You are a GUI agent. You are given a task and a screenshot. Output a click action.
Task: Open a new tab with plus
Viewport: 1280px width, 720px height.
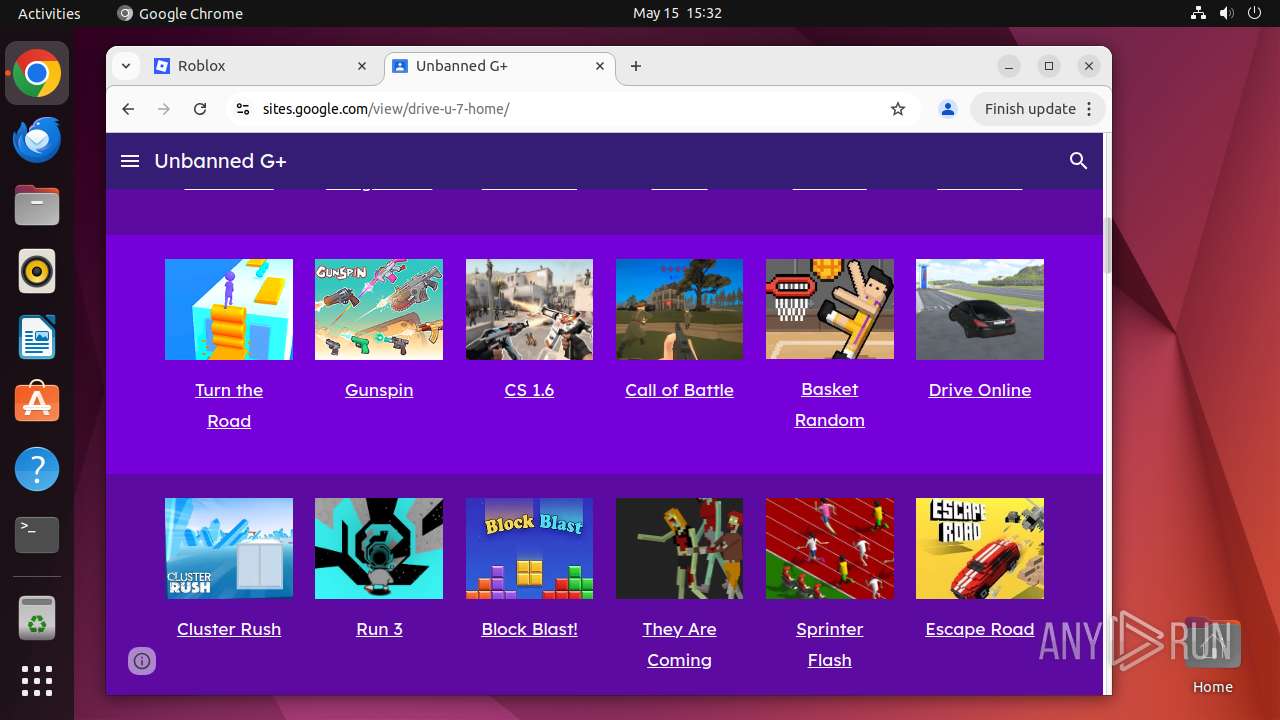[636, 66]
